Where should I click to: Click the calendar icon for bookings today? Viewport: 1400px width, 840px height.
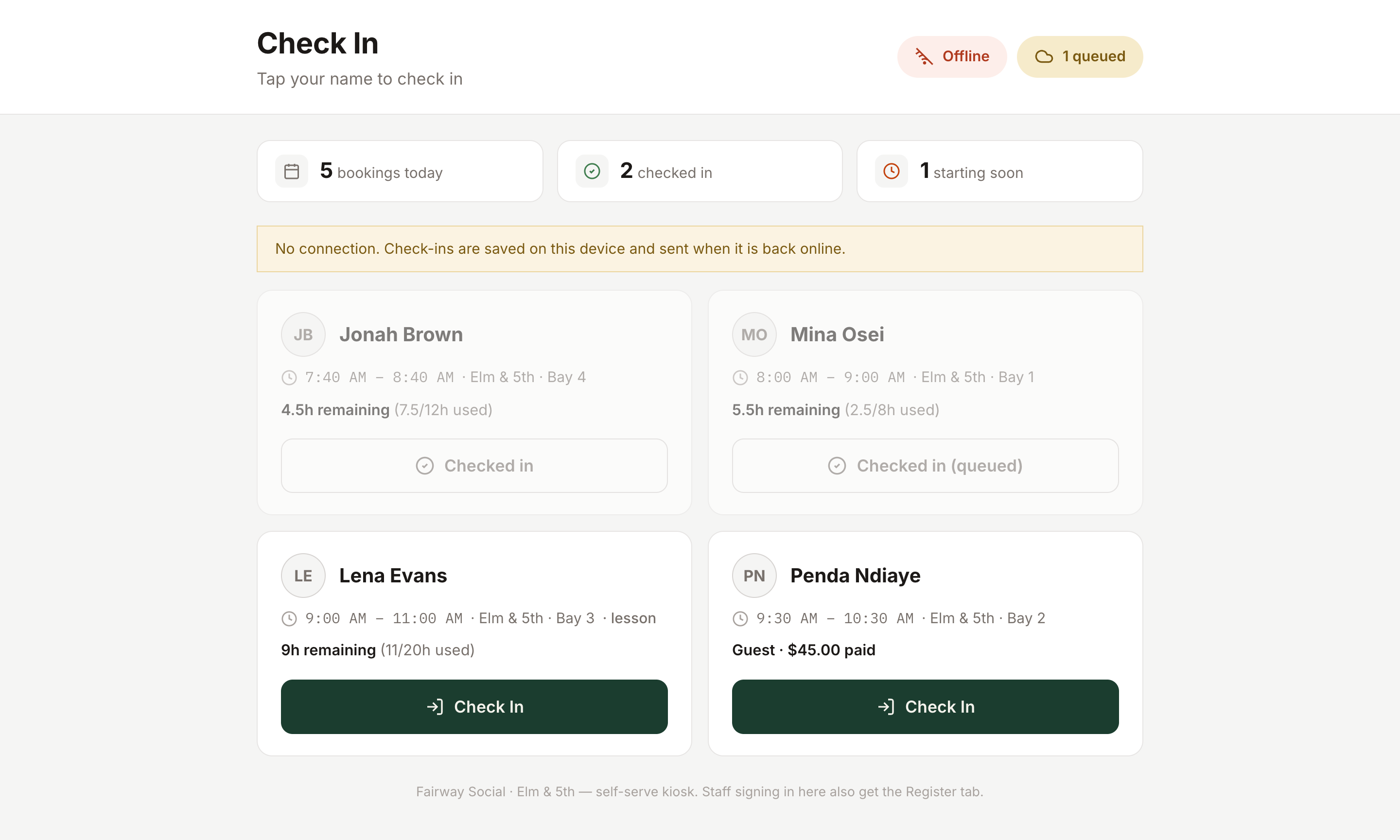(292, 171)
